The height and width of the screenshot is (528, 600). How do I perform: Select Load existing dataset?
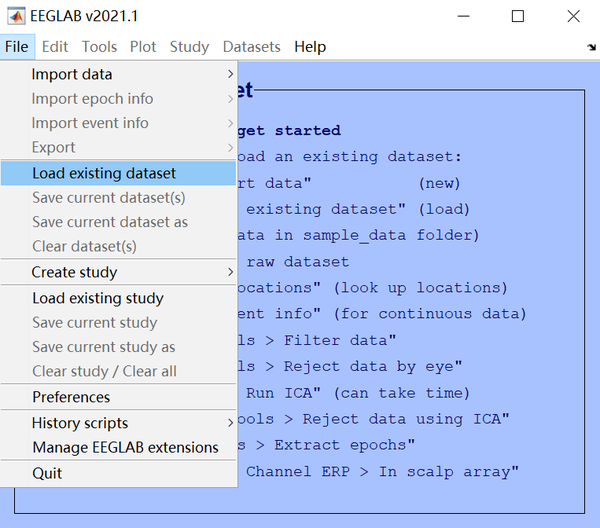point(104,173)
